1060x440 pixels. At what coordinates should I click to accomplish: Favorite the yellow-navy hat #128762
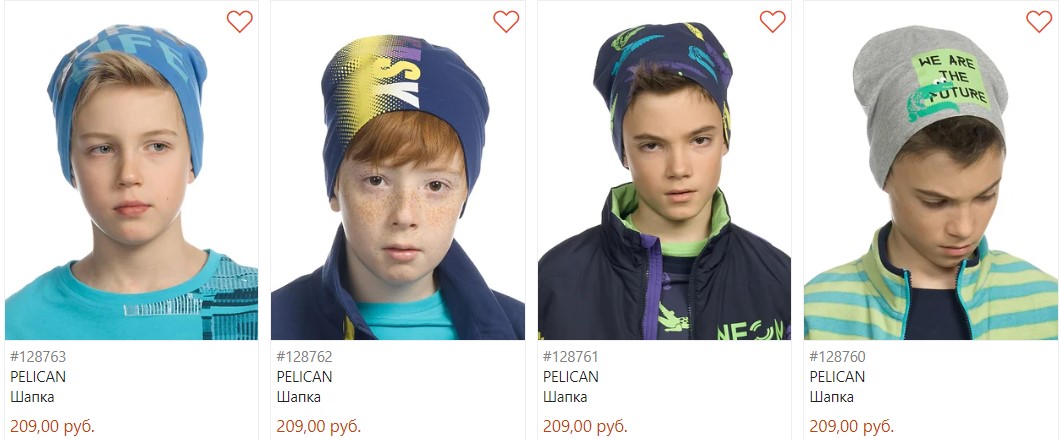coord(506,22)
